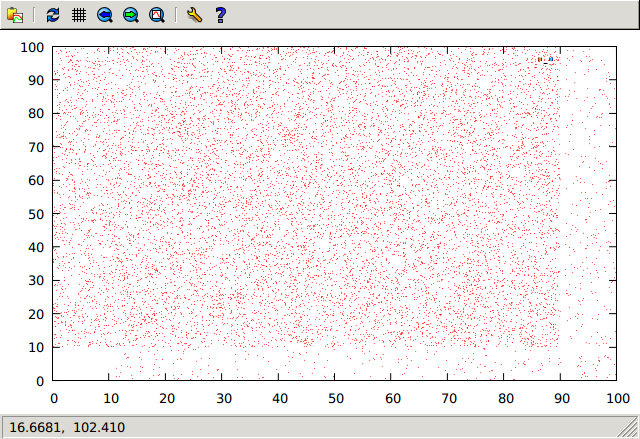640x439 pixels.
Task: Click y-axis label 50
Action: coord(36,214)
